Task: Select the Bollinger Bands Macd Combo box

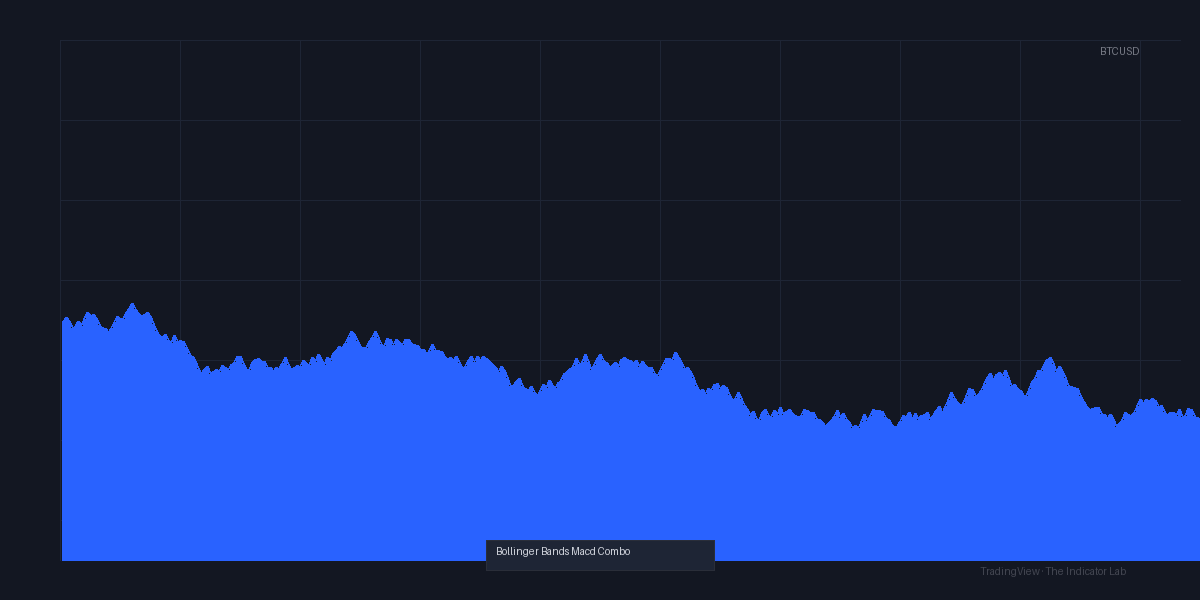Action: click(x=600, y=555)
